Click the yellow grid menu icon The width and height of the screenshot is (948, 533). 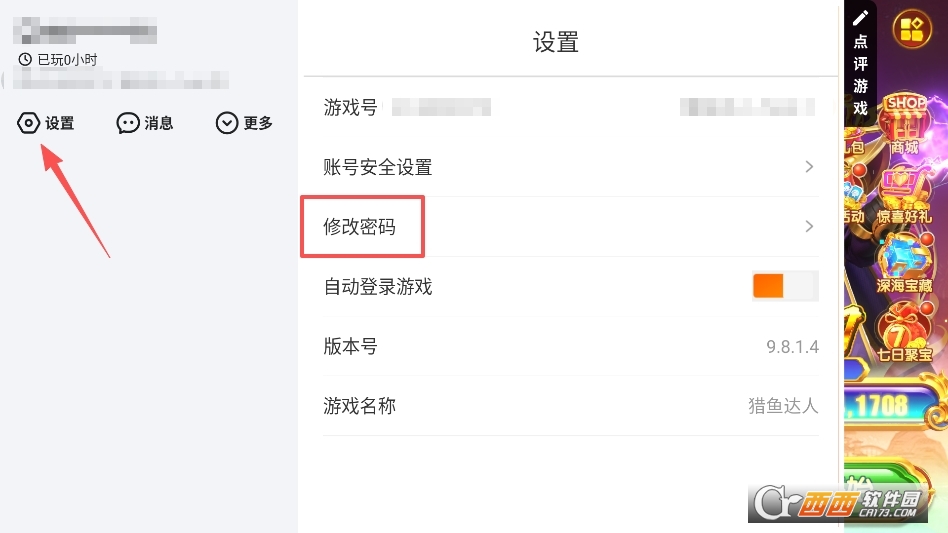click(911, 28)
